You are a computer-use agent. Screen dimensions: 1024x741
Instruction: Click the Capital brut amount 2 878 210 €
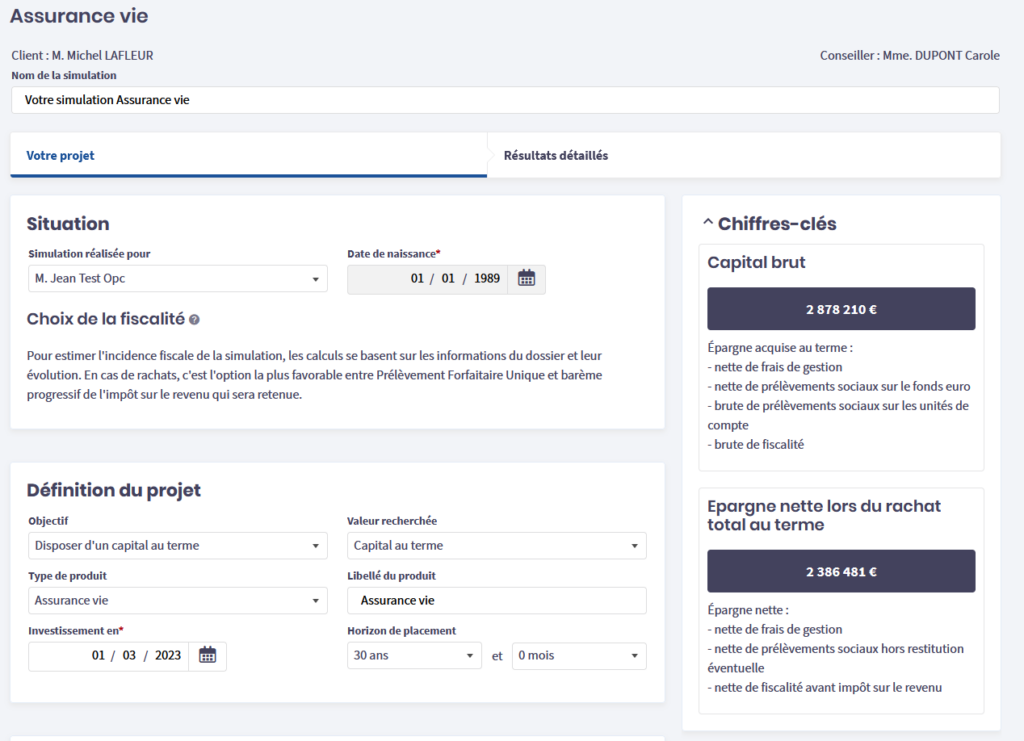click(841, 309)
